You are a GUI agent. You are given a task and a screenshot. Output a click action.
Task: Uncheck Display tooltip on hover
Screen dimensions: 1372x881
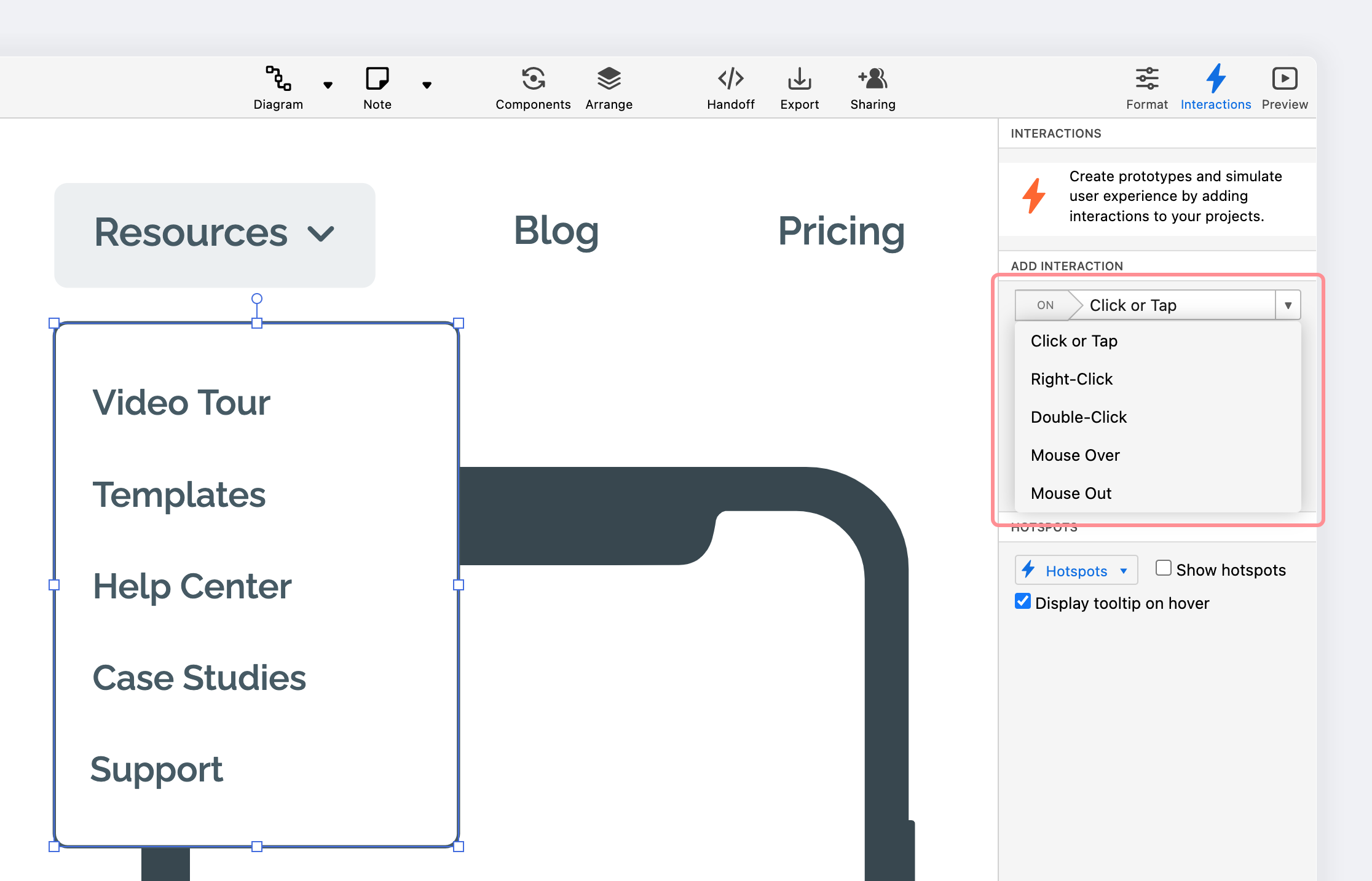[1023, 601]
